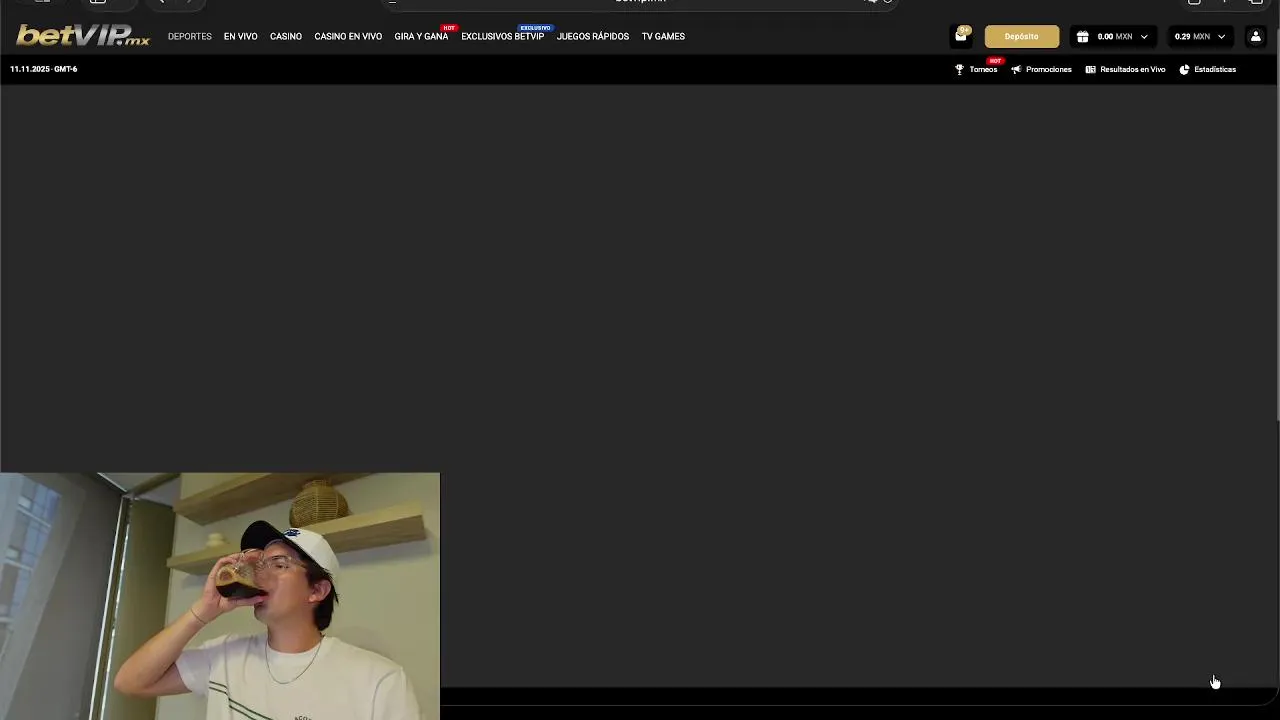The height and width of the screenshot is (720, 1280).
Task: Click the scoreboard icon beside Resultados en Vivo
Action: pos(1090,69)
